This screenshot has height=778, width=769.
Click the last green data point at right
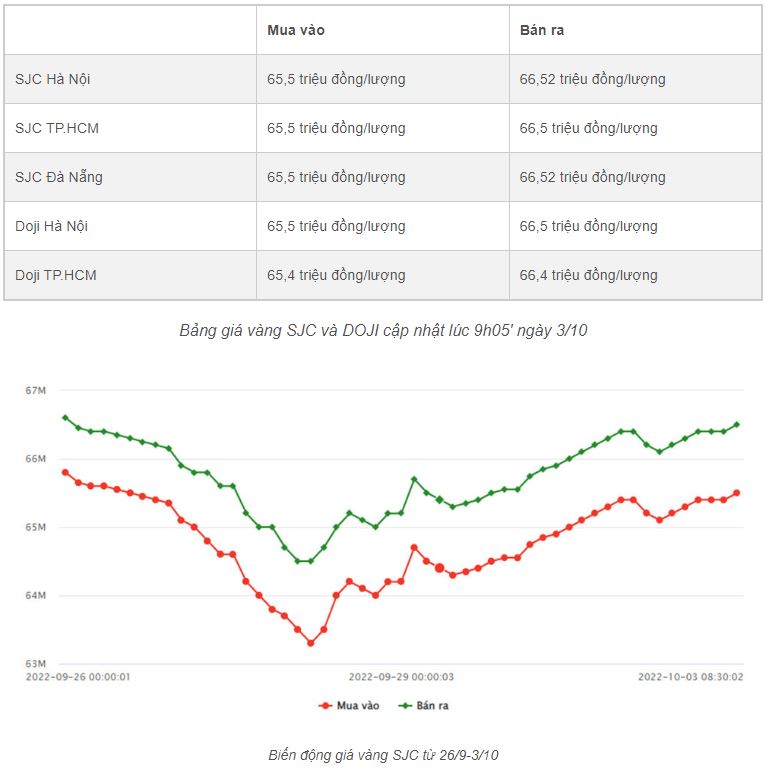[737, 424]
